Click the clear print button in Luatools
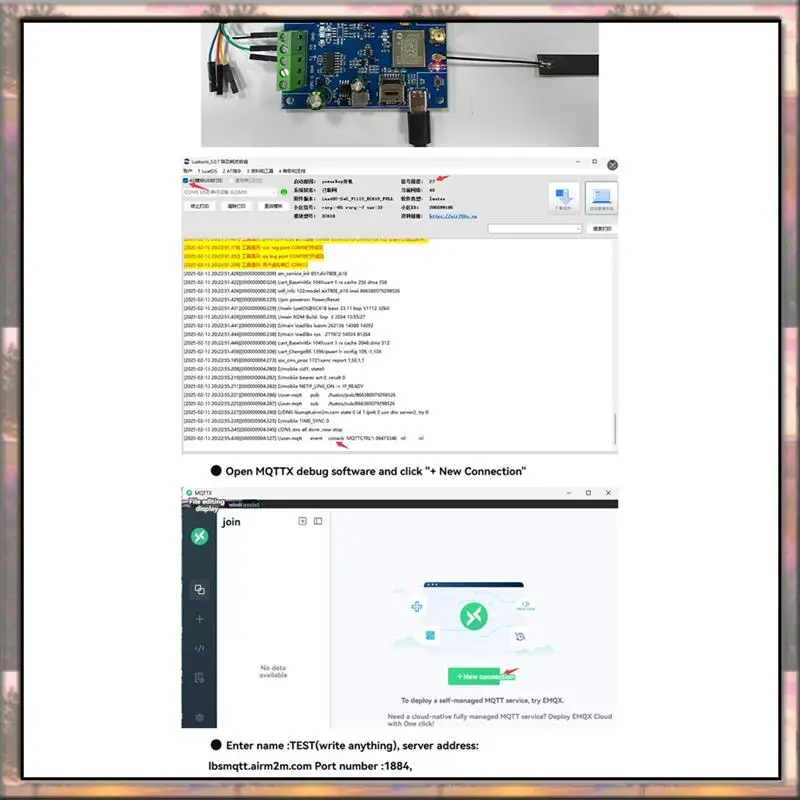 (236, 206)
